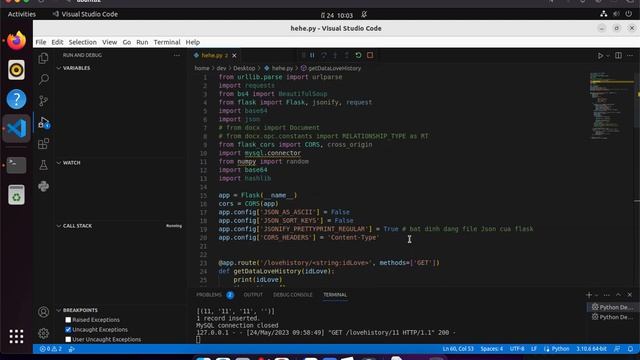Viewport: 640px width, 360px height.
Task: Show Applications grid in Ubuntu dock
Action: 16,336
